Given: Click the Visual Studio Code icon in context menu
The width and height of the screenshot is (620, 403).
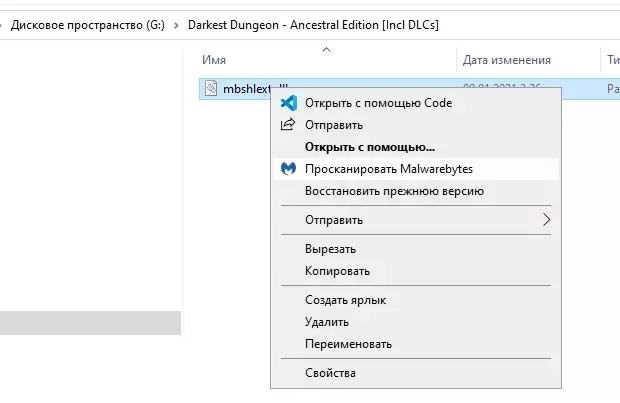Looking at the screenshot, I should click(289, 103).
